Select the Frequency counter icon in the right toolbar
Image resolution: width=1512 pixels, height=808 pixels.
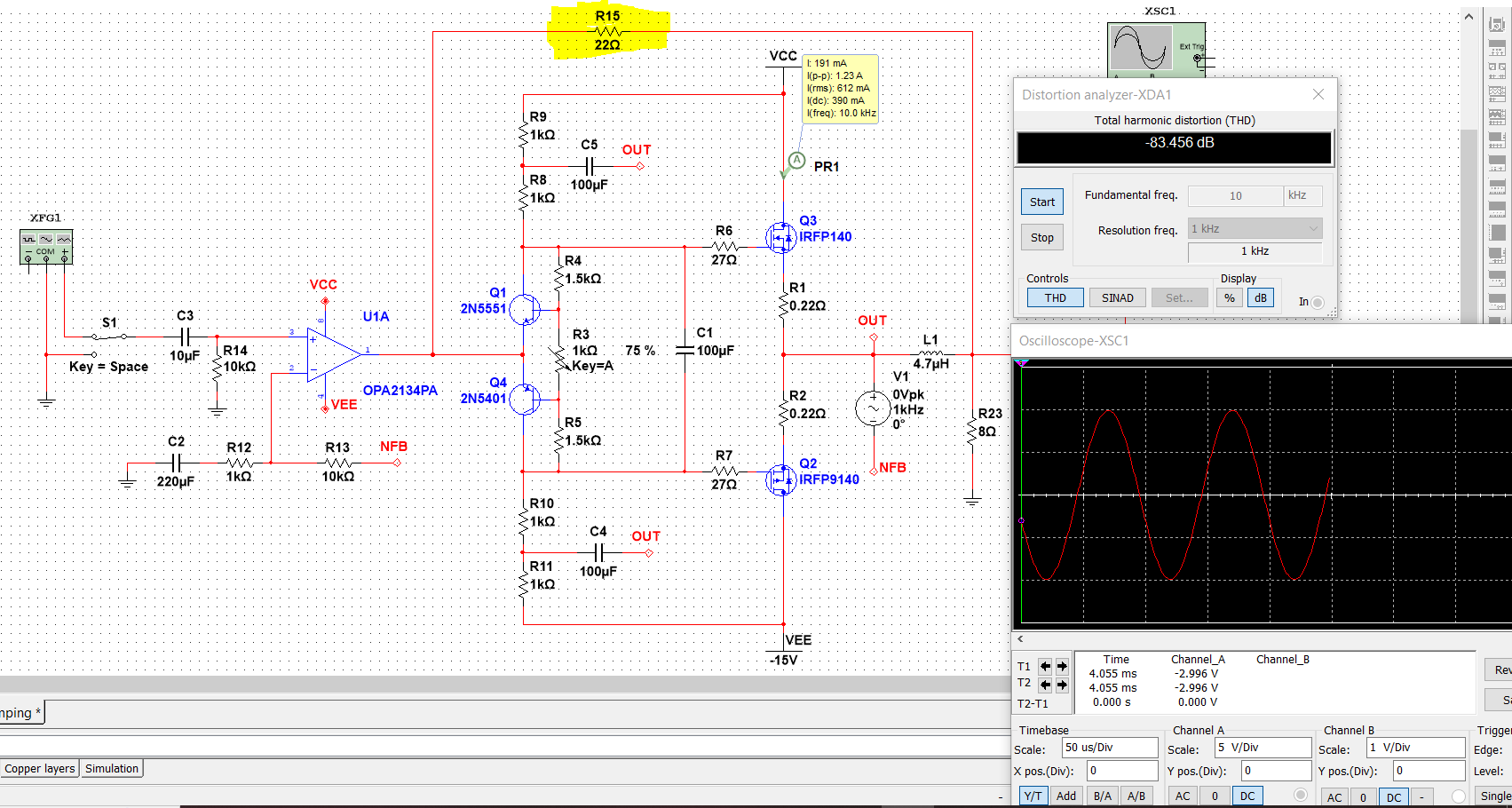point(1497,162)
